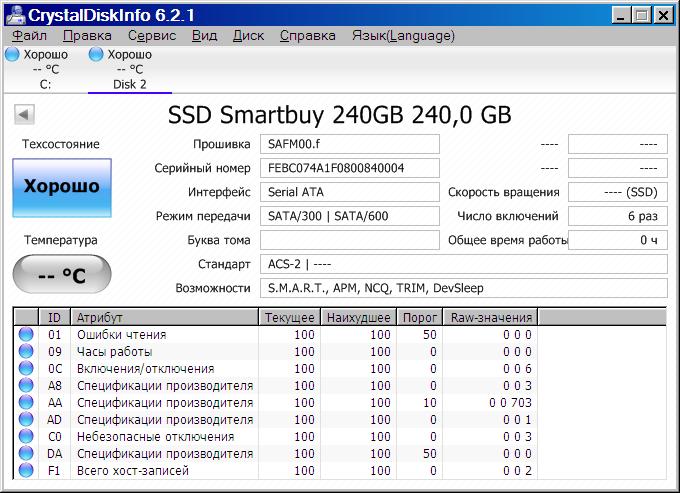Image resolution: width=680 pixels, height=493 pixels.
Task: Click the previous disk arrow button
Action: pyautogui.click(x=24, y=115)
